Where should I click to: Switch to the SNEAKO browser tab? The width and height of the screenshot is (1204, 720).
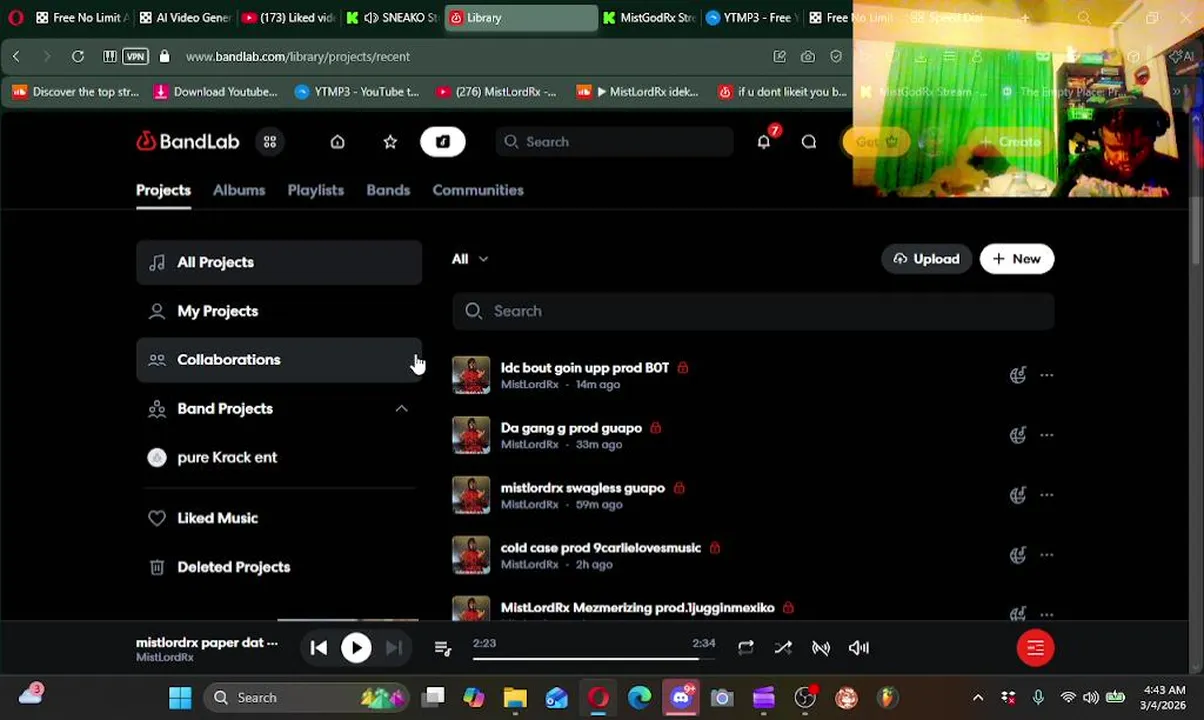pyautogui.click(x=392, y=18)
